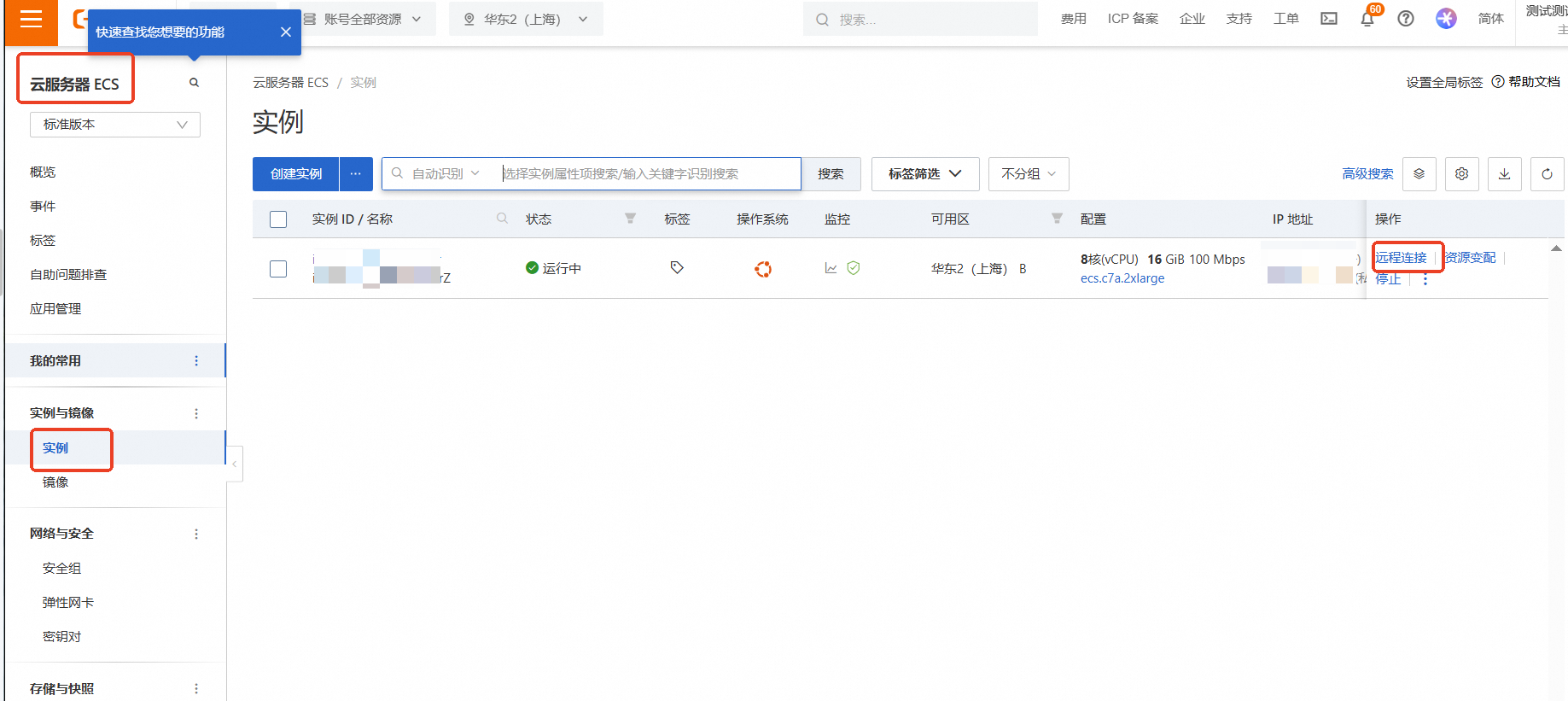Open 安全组 under 网络与安全
The width and height of the screenshot is (1568, 701).
(x=61, y=569)
